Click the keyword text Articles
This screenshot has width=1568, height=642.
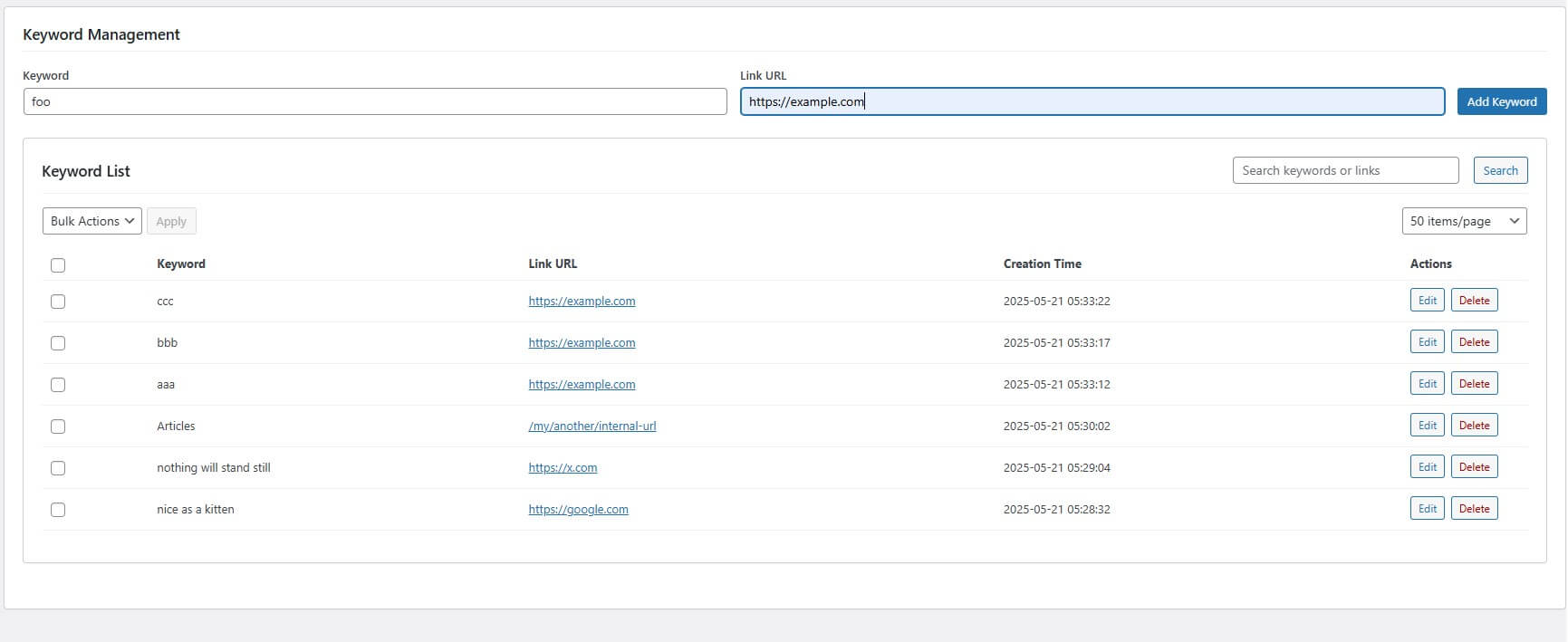(176, 426)
